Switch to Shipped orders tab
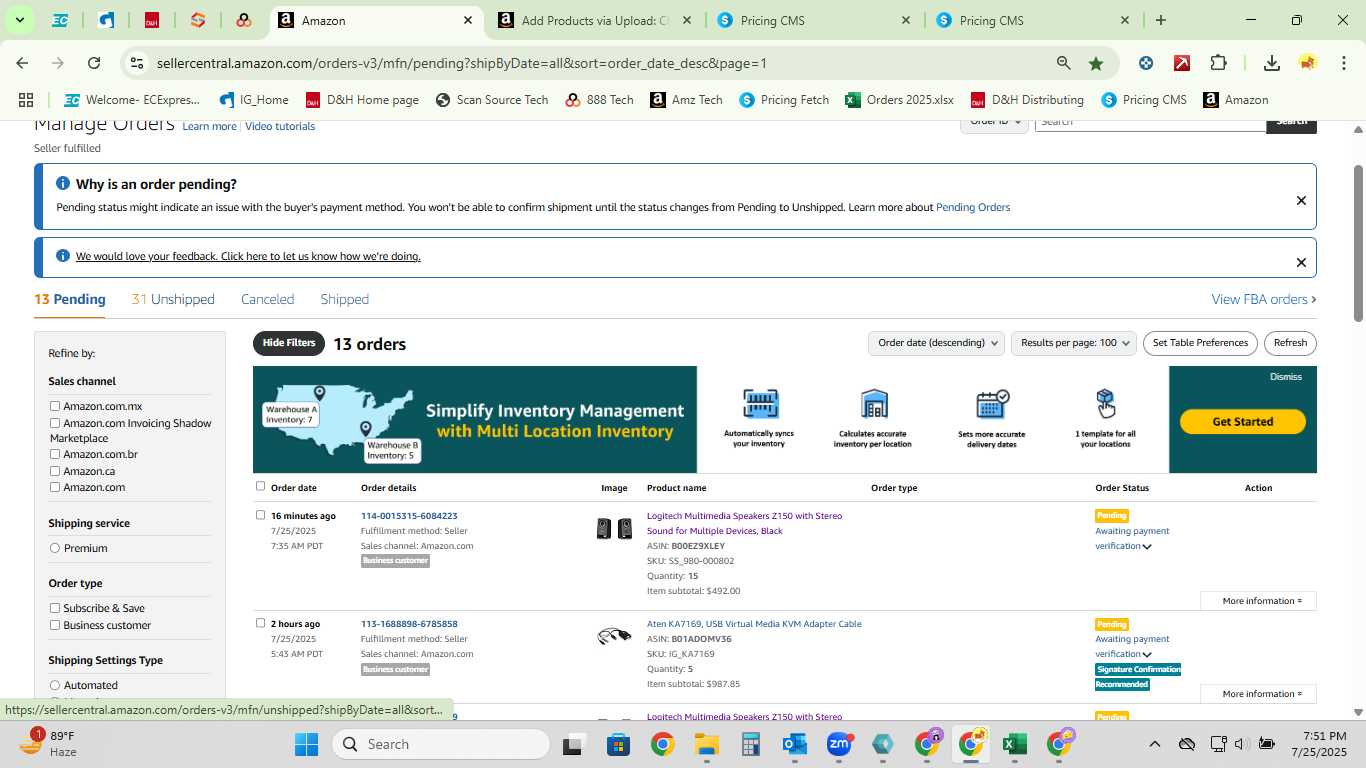The image size is (1366, 768). (x=344, y=299)
